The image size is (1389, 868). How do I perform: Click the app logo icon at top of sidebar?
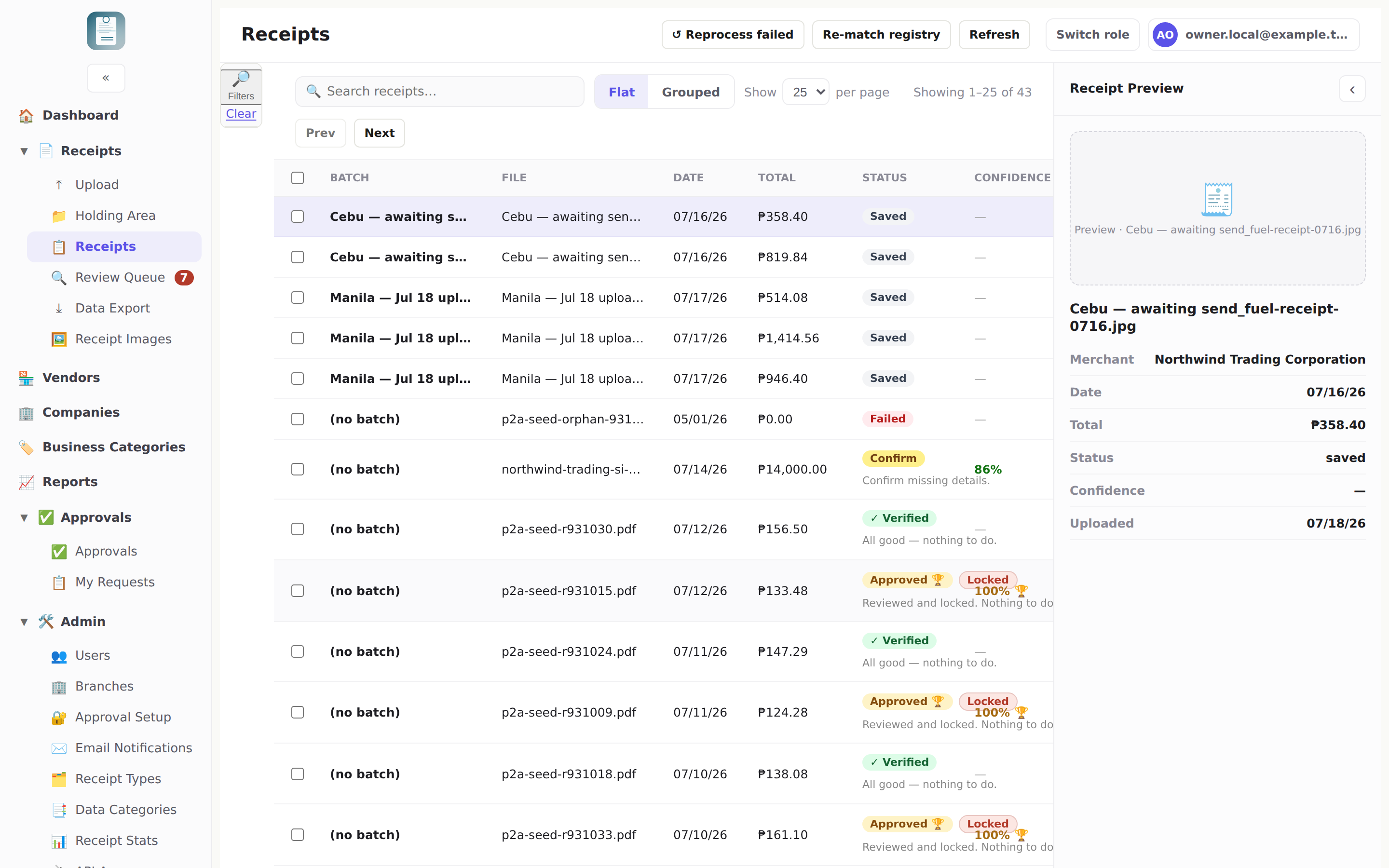click(x=106, y=31)
